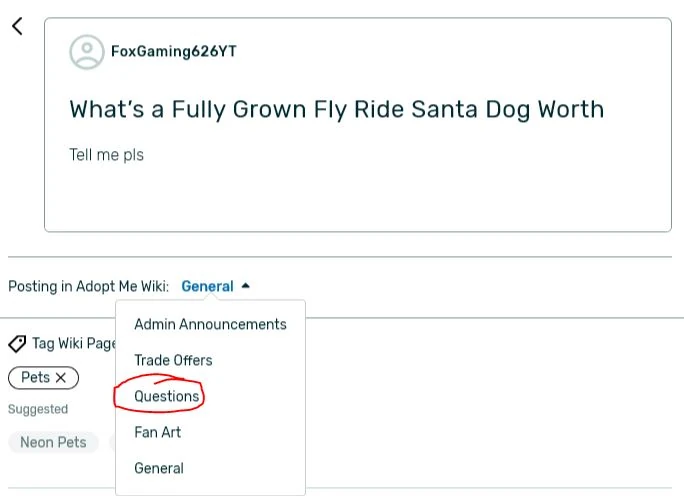
Task: Pick the circled Questions category
Action: pos(167,396)
